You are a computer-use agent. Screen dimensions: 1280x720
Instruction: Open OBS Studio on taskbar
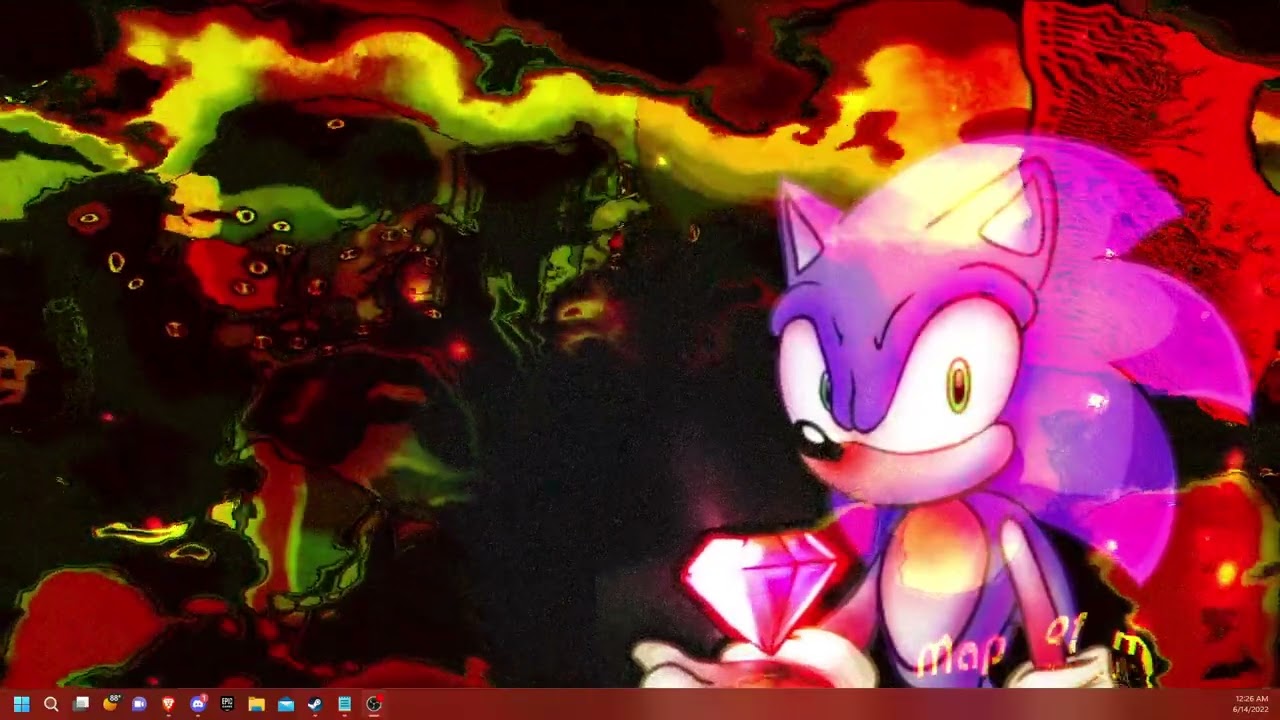(373, 704)
